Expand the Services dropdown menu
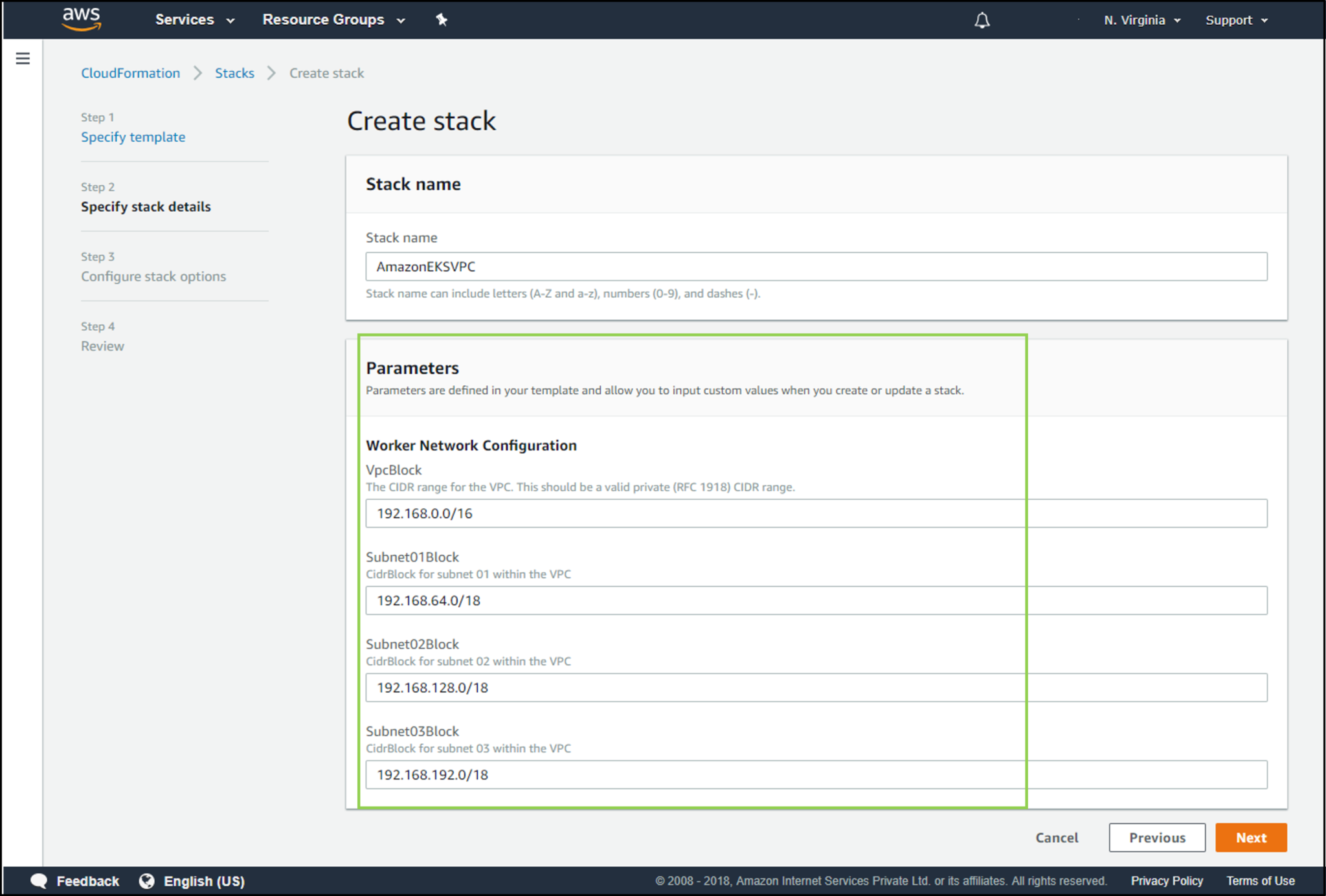Screen dimensions: 1326x896 pyautogui.click(x=194, y=20)
